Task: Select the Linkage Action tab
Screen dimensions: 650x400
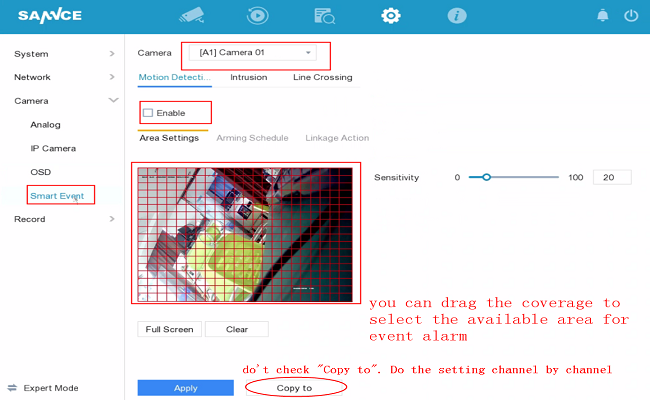Action: [337, 138]
